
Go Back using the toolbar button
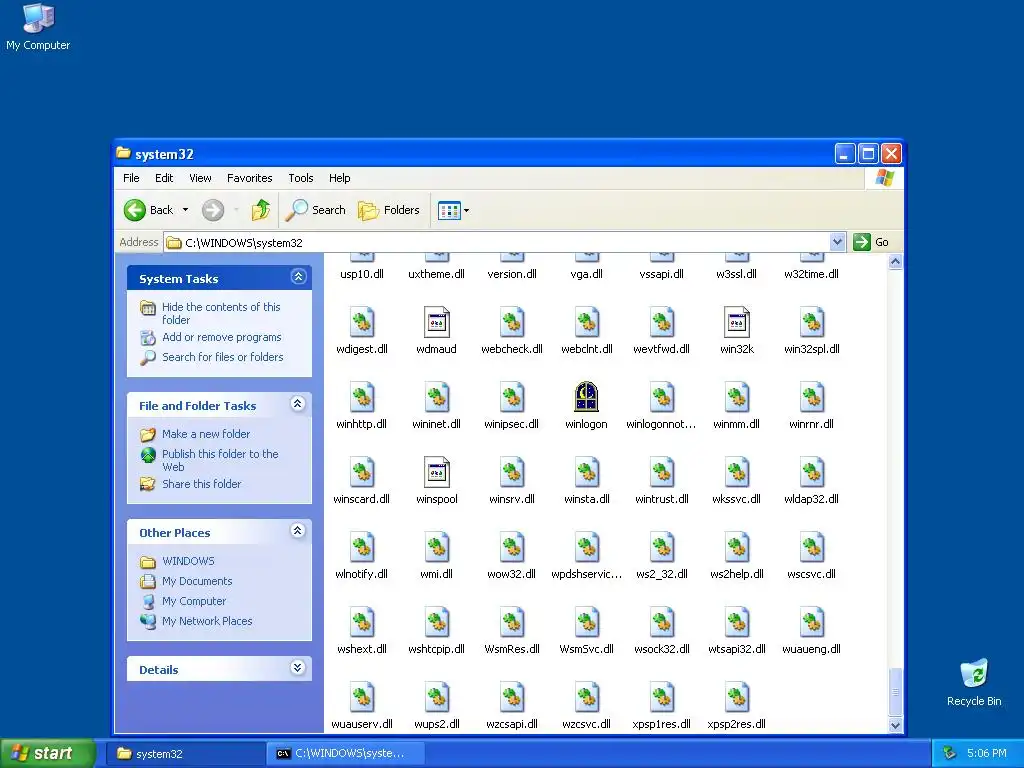149,210
